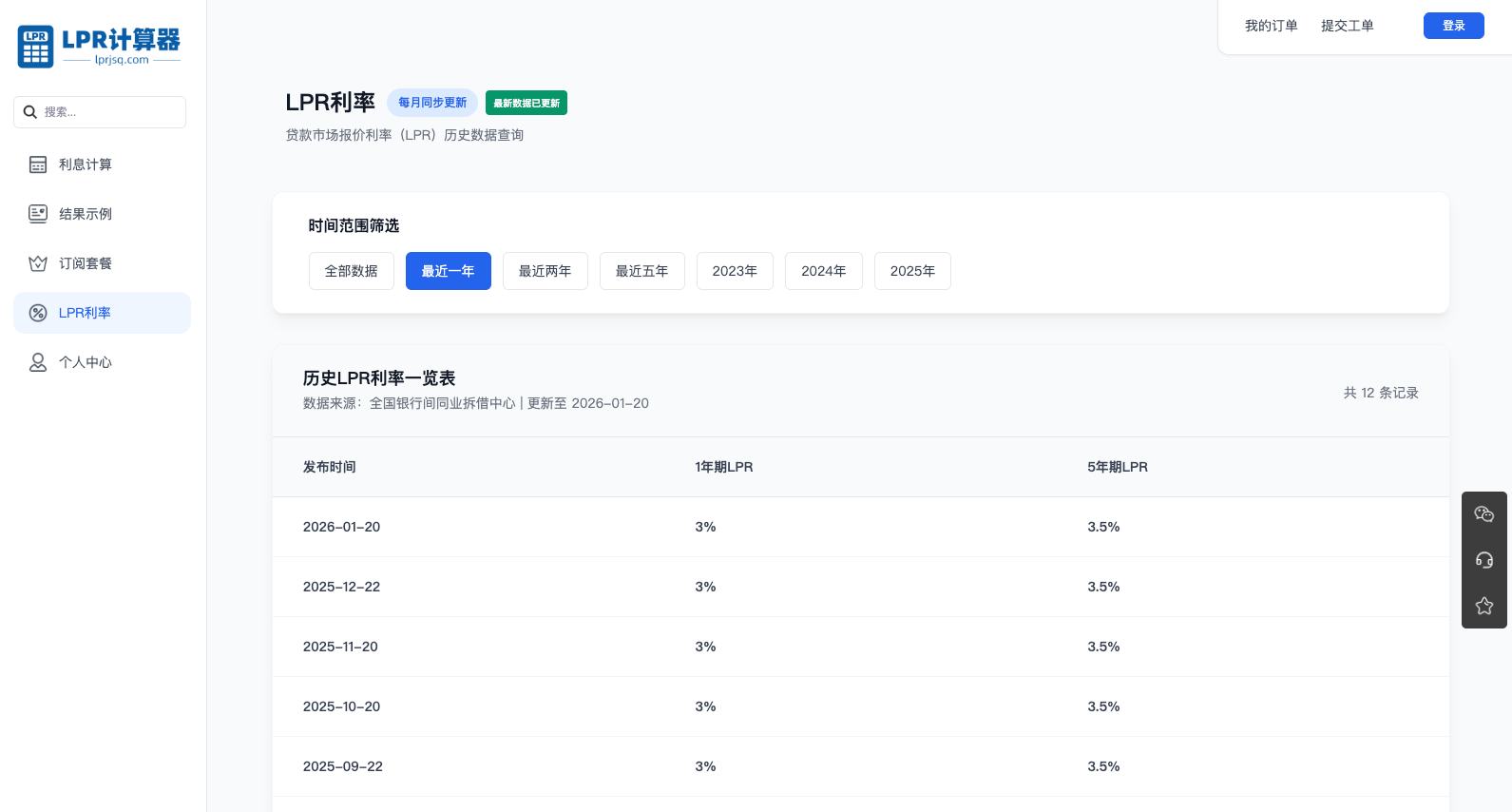Open the 提交工单 link
Image resolution: width=1512 pixels, height=812 pixels.
[x=1347, y=26]
